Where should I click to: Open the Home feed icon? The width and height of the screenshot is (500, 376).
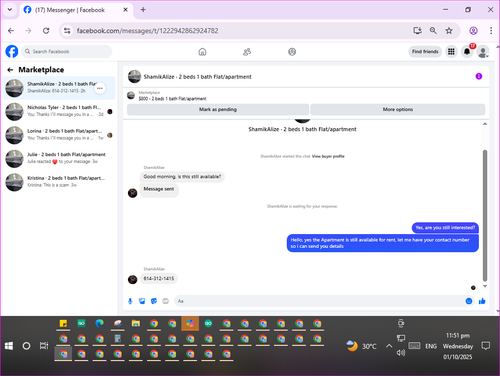click(202, 52)
